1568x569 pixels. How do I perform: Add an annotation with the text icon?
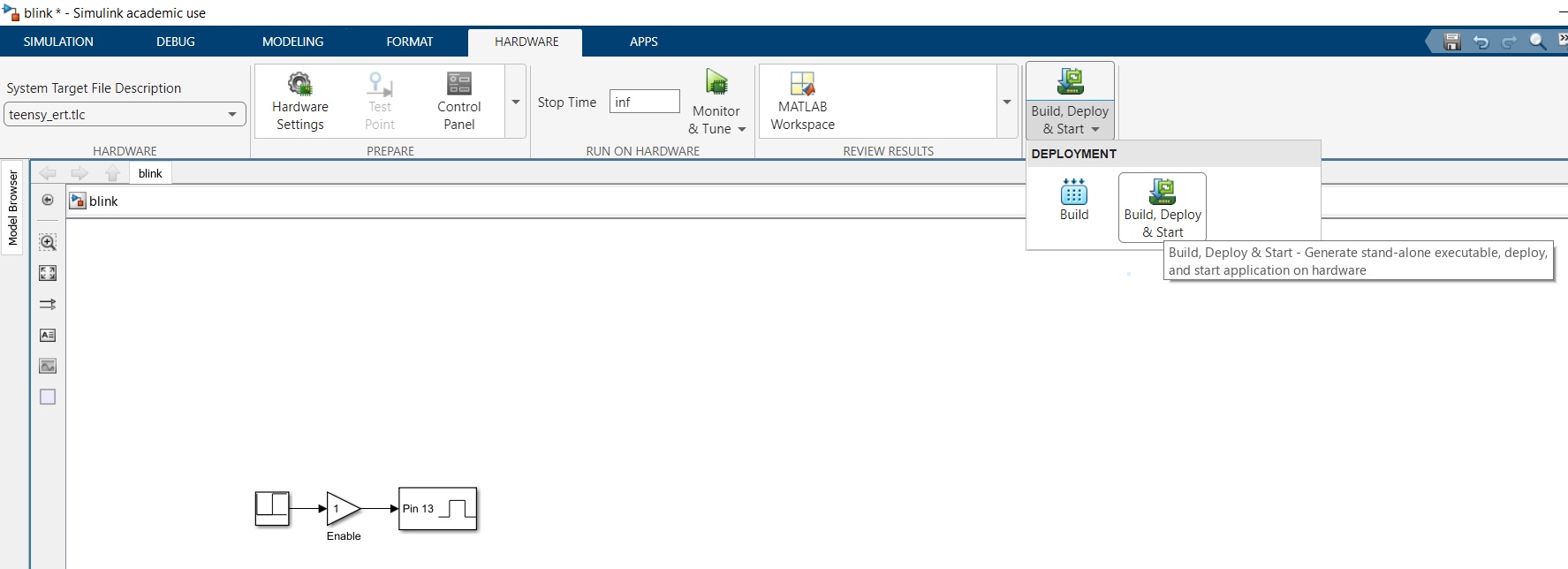point(48,335)
